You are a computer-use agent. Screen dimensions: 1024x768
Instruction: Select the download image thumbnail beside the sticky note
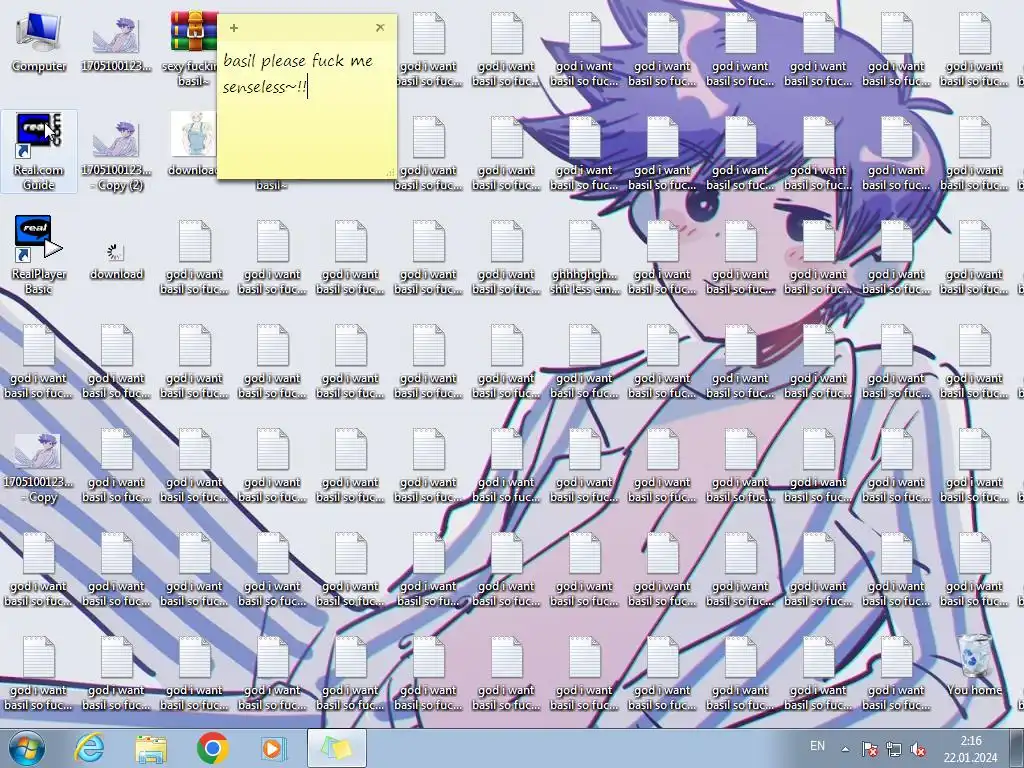coord(193,144)
